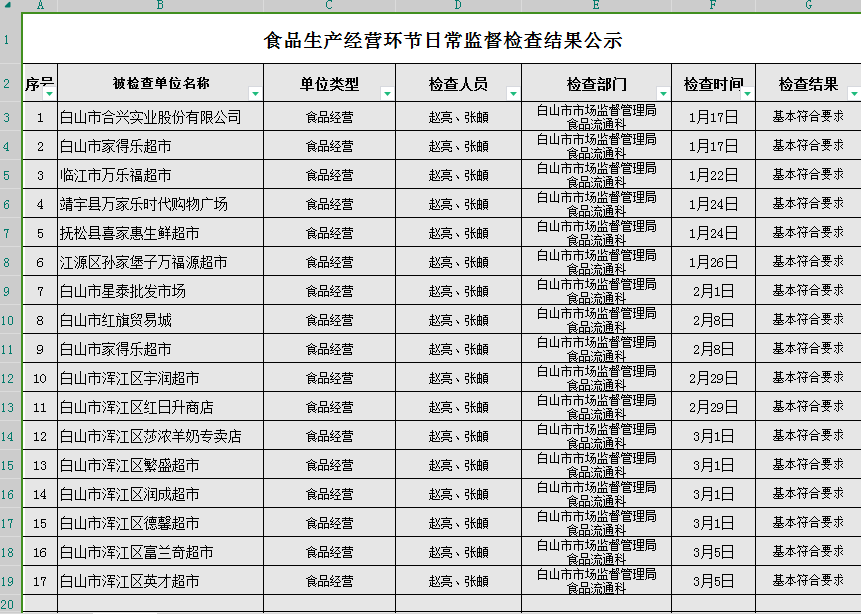Viewport: 861px width, 614px height.
Task: Select cell 白山市浑江区英才超市
Action: click(x=160, y=581)
